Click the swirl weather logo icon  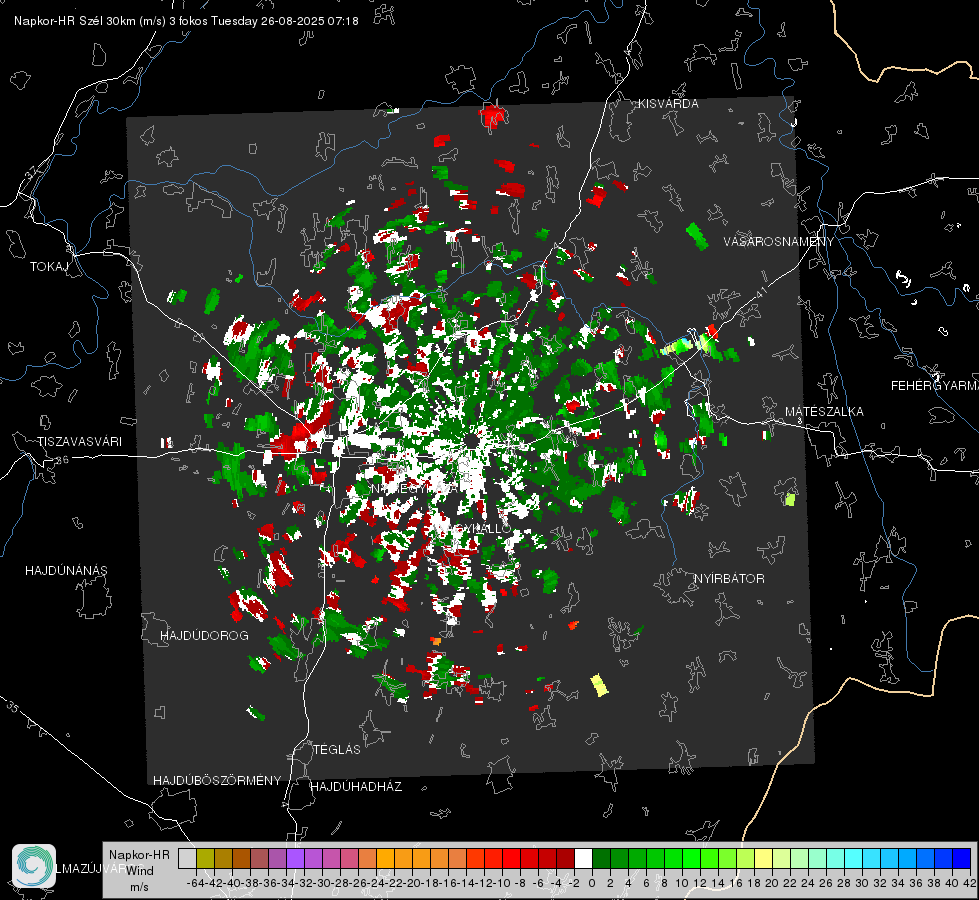pos(34,866)
